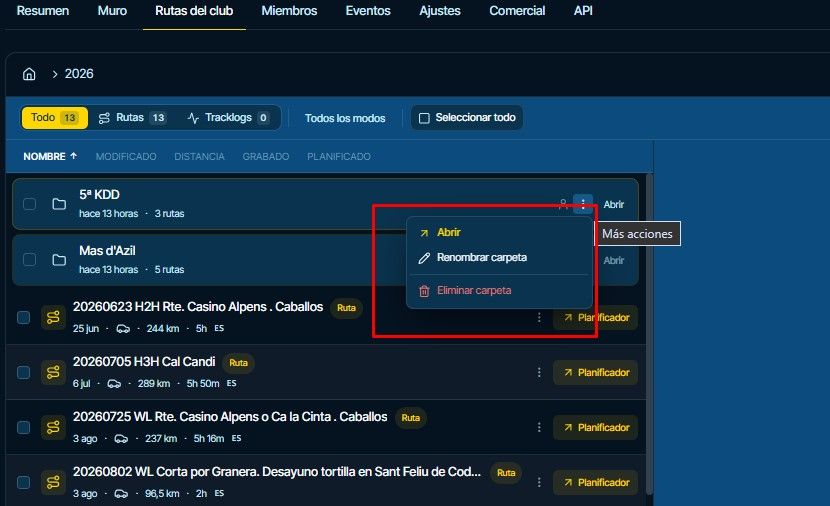This screenshot has height=506, width=830.
Task: Open the Resumen tab
Action: pos(43,11)
